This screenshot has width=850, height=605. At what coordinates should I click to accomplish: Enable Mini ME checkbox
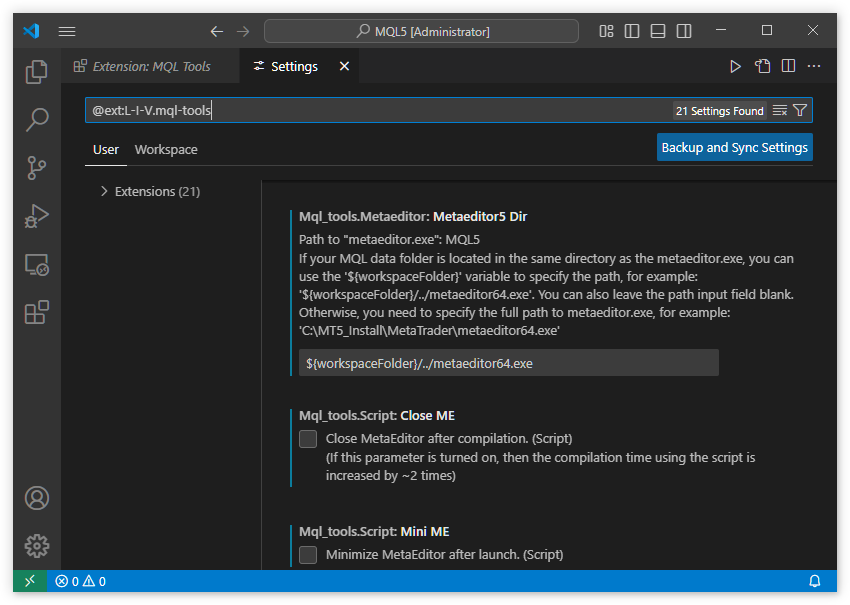coord(308,555)
